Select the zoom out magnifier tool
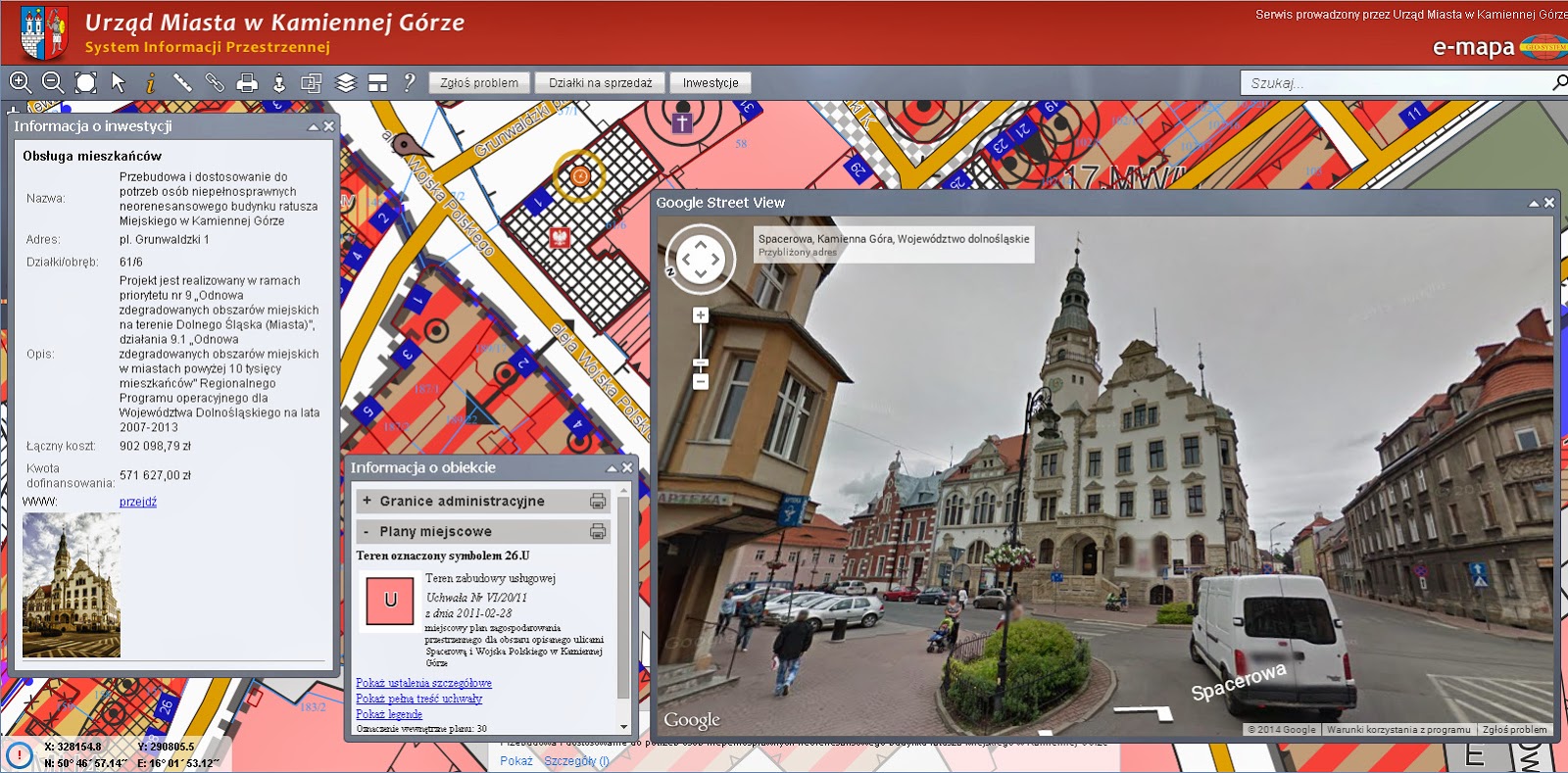This screenshot has width=1568, height=773. coord(53,83)
